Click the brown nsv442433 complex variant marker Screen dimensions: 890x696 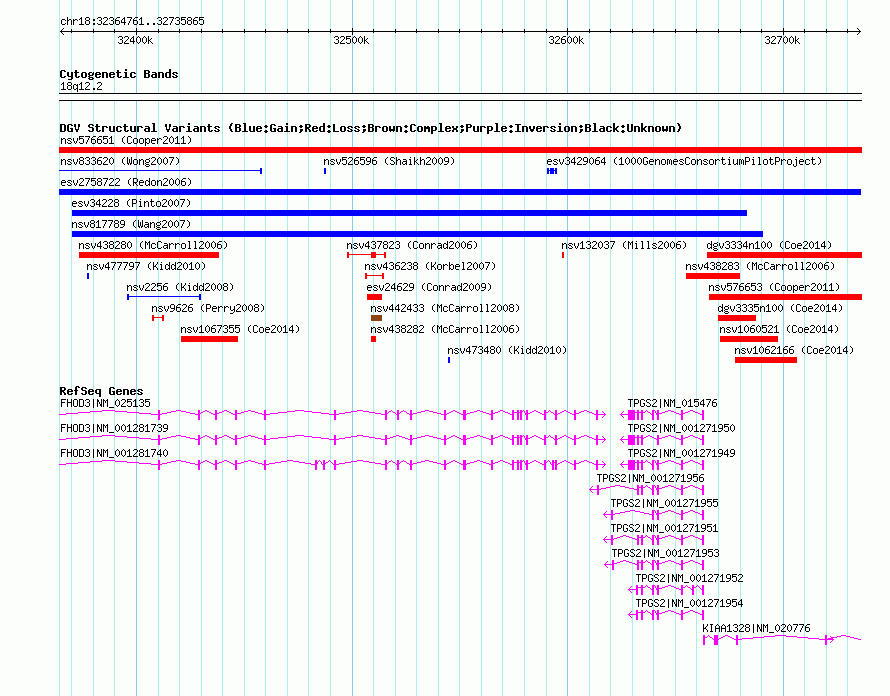(376, 318)
